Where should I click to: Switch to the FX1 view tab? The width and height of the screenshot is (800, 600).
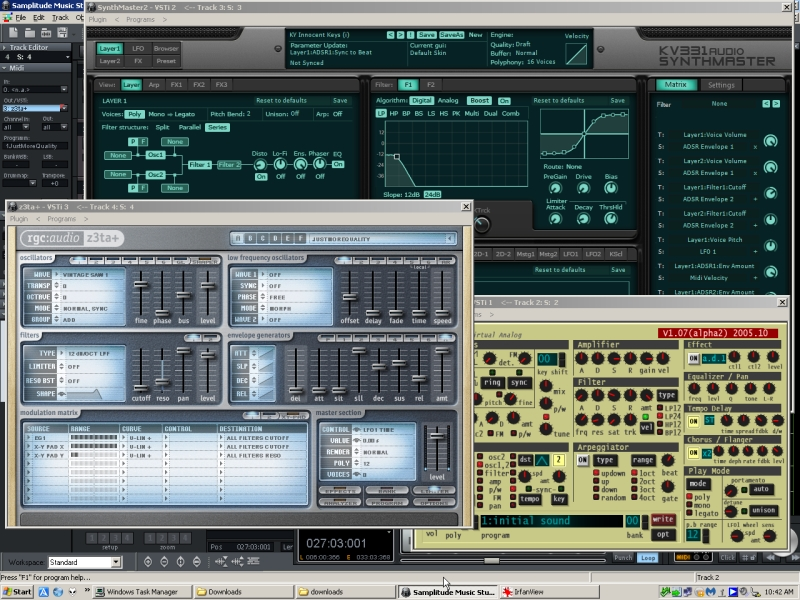[x=176, y=85]
